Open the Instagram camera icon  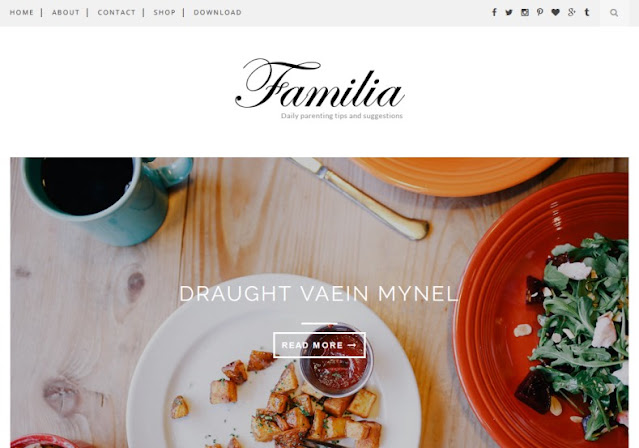(x=525, y=12)
